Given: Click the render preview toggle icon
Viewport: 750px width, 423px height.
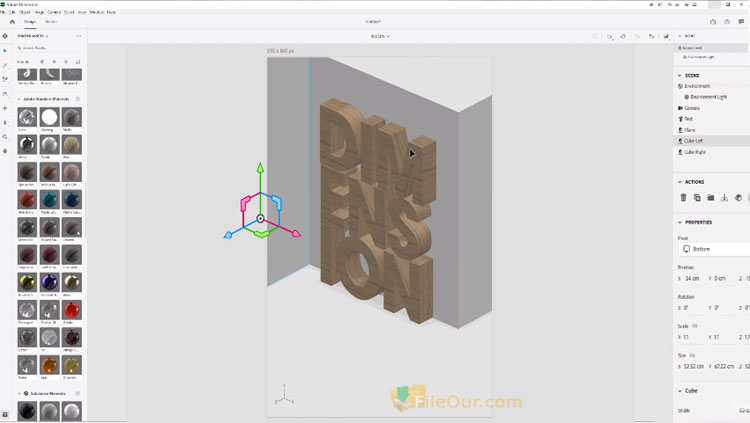Looking at the screenshot, I should click(x=666, y=36).
